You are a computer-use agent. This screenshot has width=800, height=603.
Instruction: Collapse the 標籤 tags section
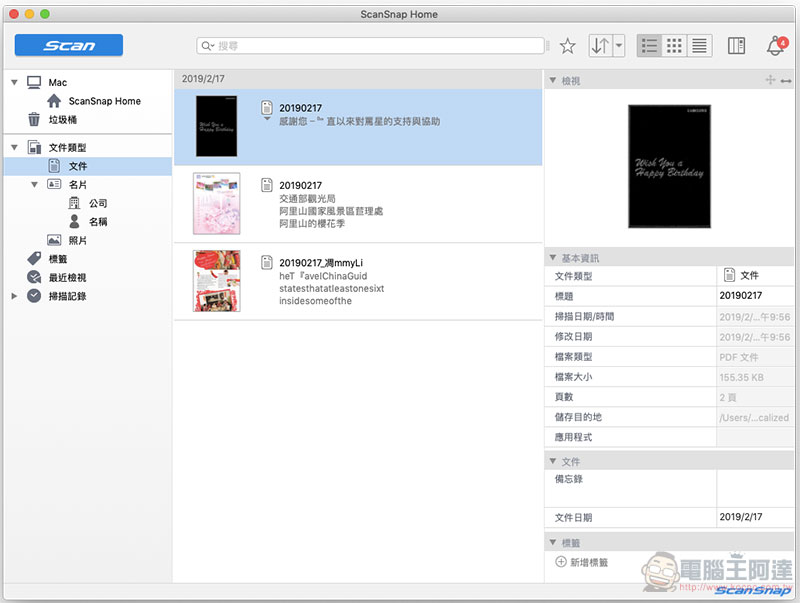click(553, 543)
